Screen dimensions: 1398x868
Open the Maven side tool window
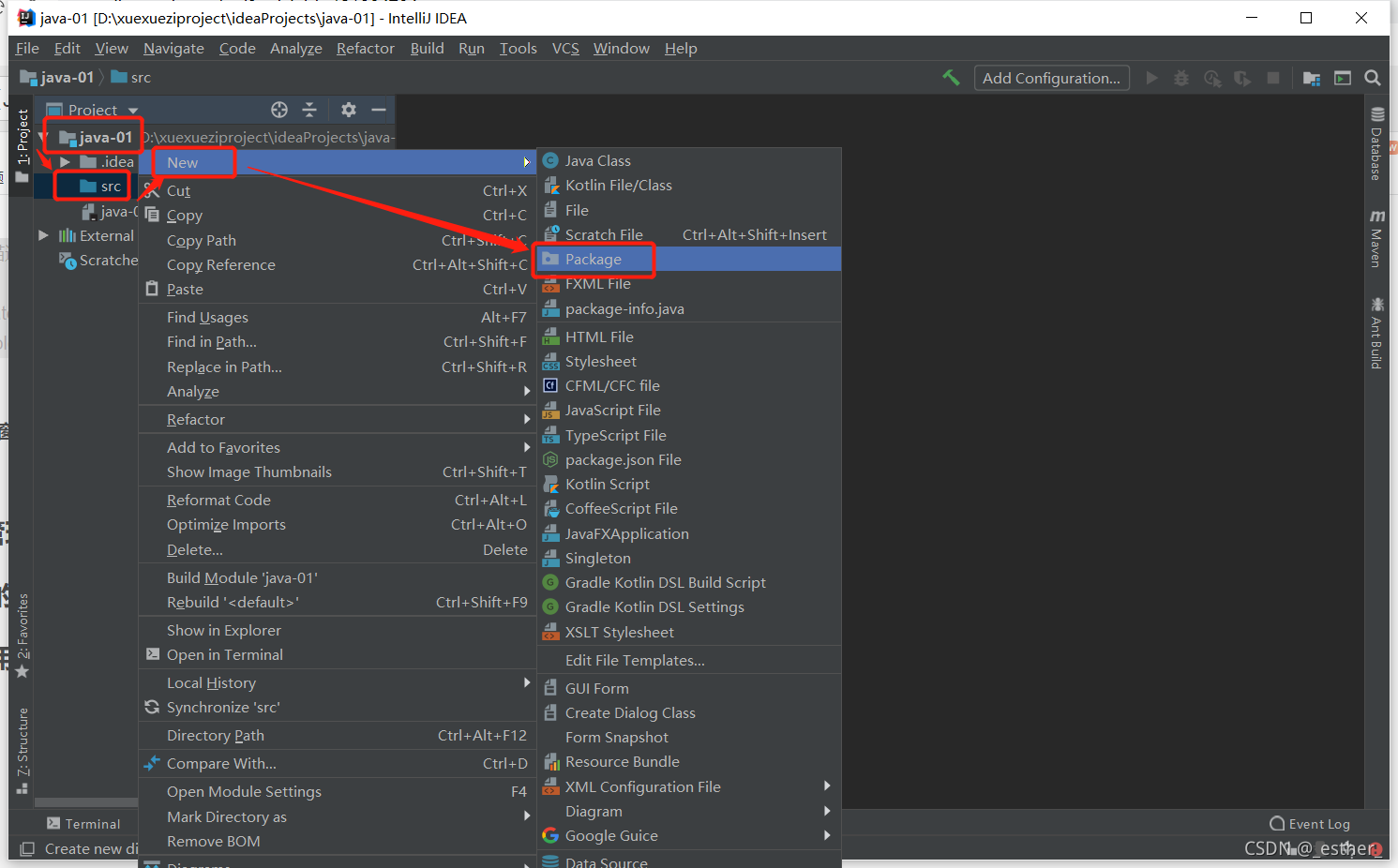tap(1376, 239)
